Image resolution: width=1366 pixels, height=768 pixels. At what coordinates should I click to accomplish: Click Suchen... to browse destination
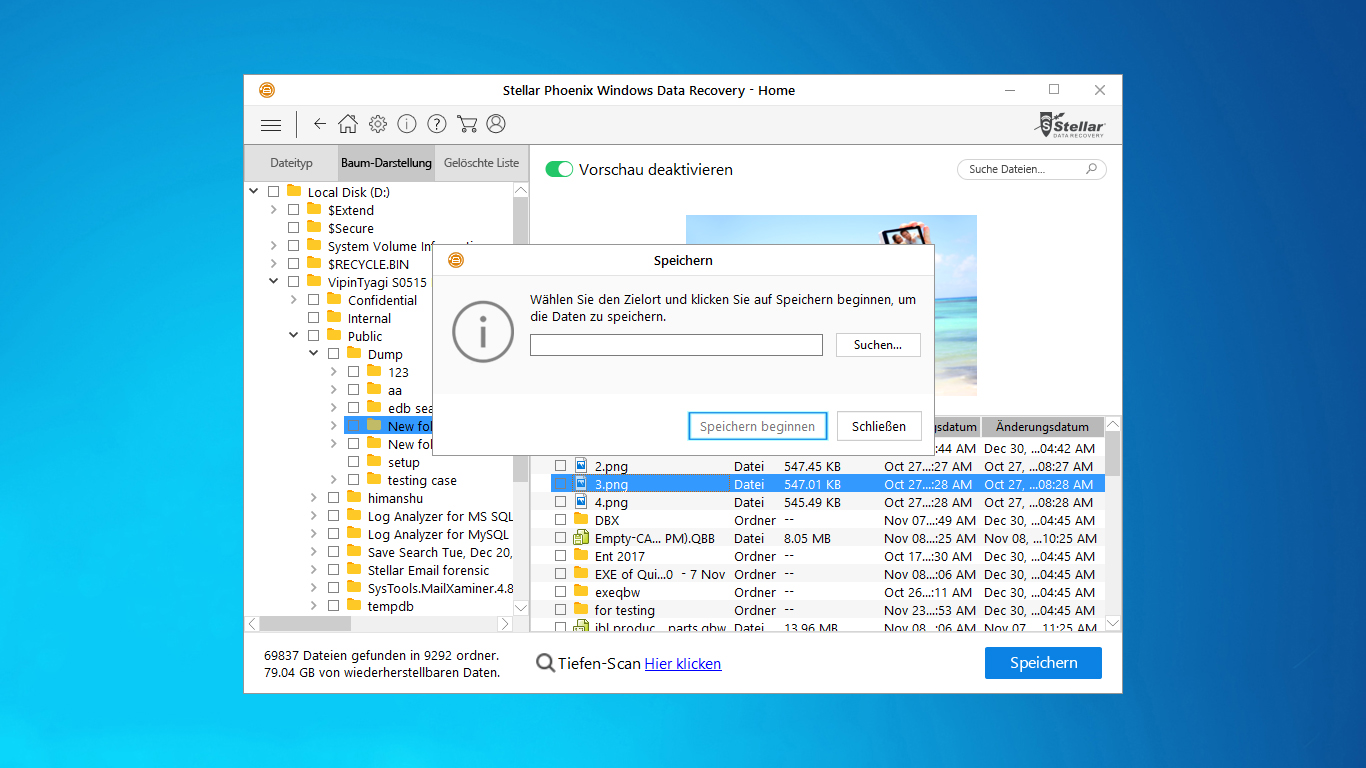tap(878, 345)
